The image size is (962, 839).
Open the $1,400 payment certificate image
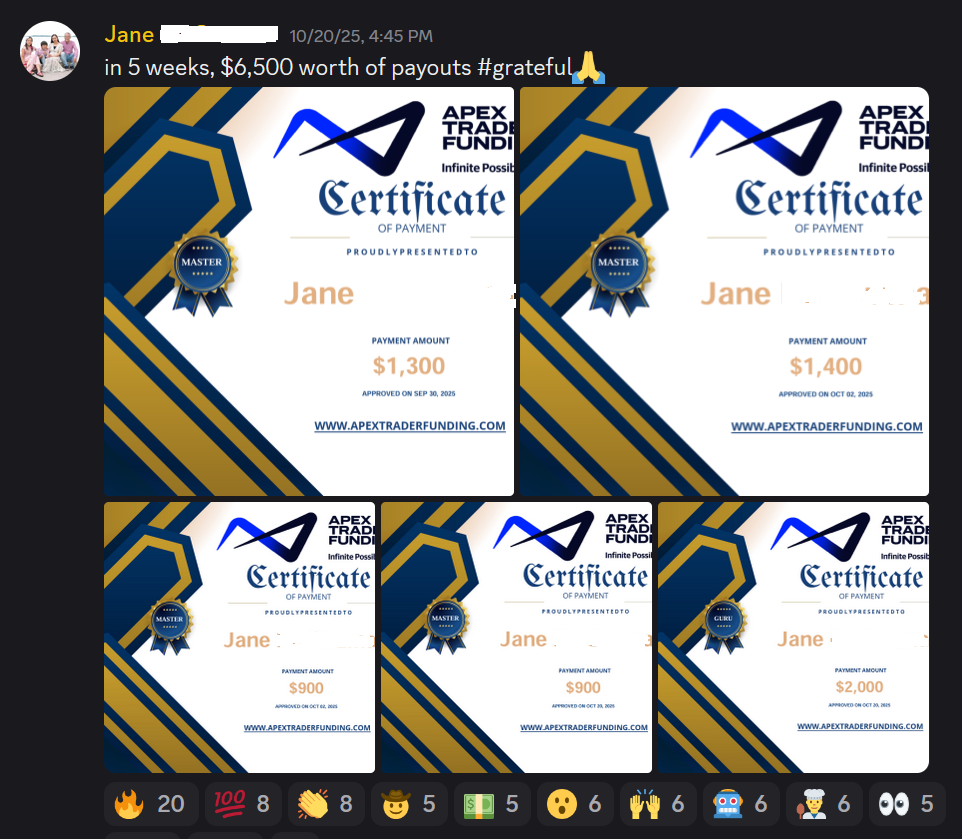pyautogui.click(x=724, y=291)
